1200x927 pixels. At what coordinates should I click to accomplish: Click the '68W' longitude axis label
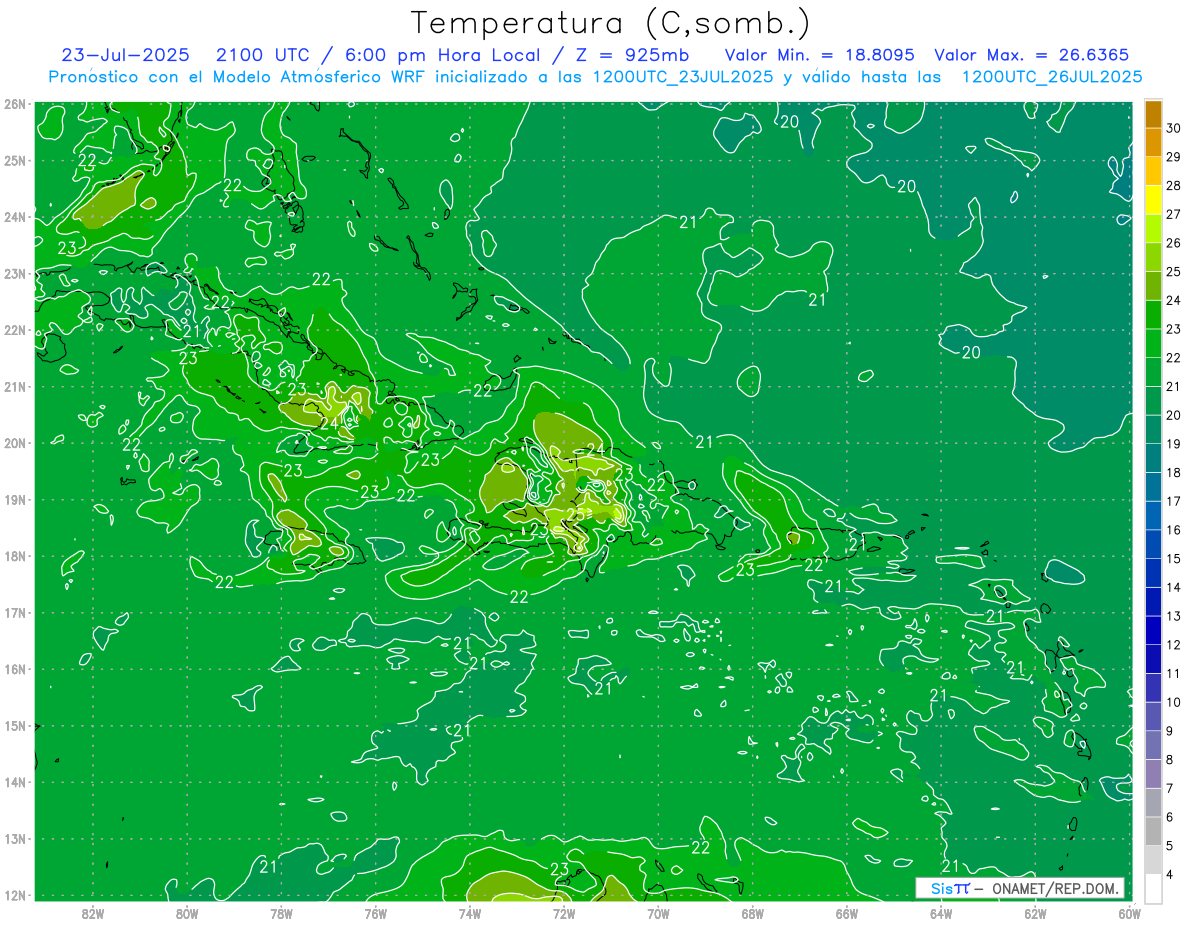753,913
